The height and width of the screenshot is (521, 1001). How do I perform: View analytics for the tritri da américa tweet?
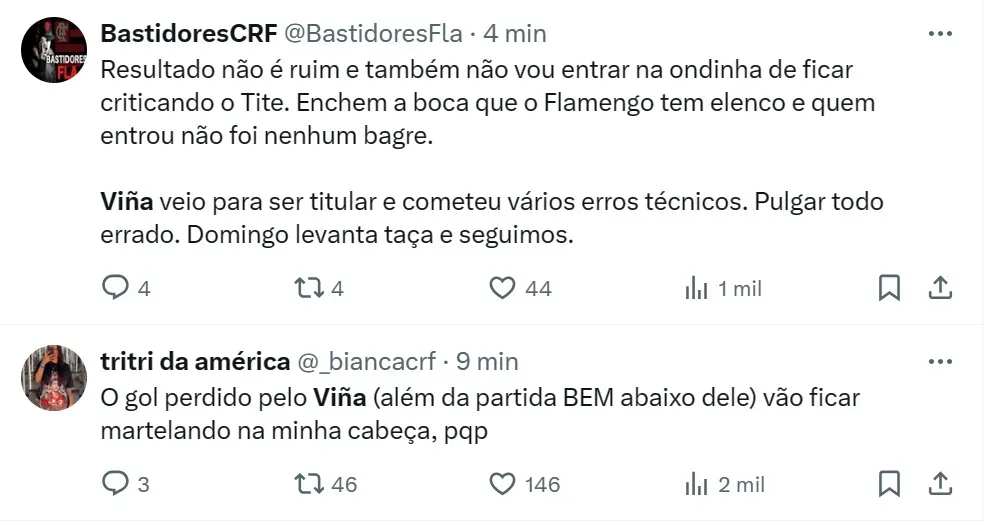(x=696, y=484)
